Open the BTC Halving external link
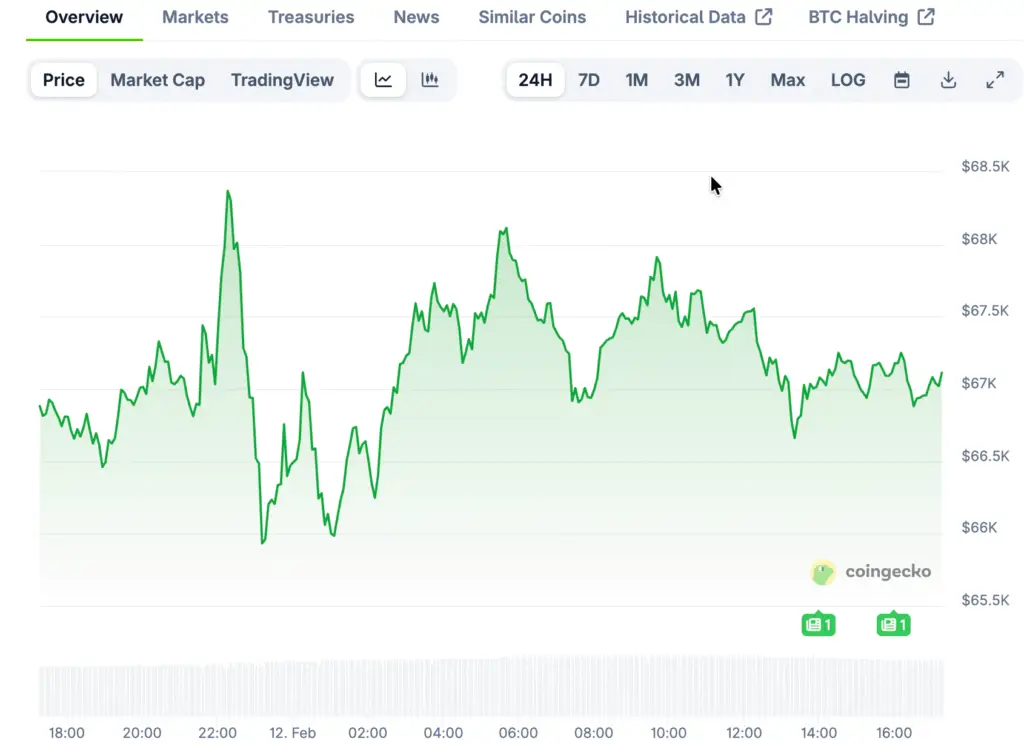Viewport: 1024px width, 744px height. coord(871,17)
